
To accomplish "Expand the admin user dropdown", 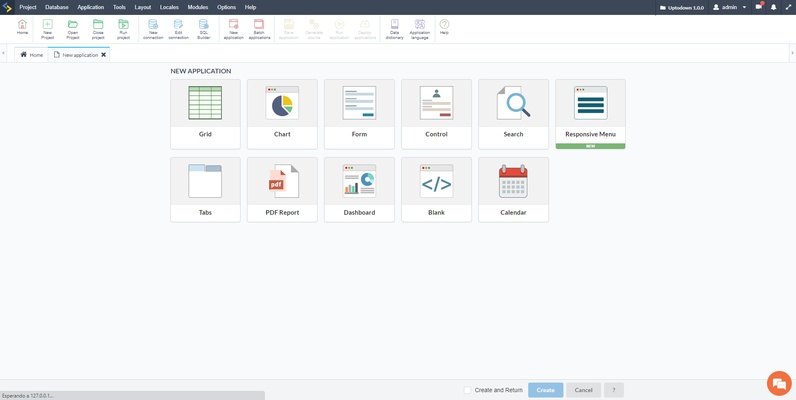I will 729,7.
